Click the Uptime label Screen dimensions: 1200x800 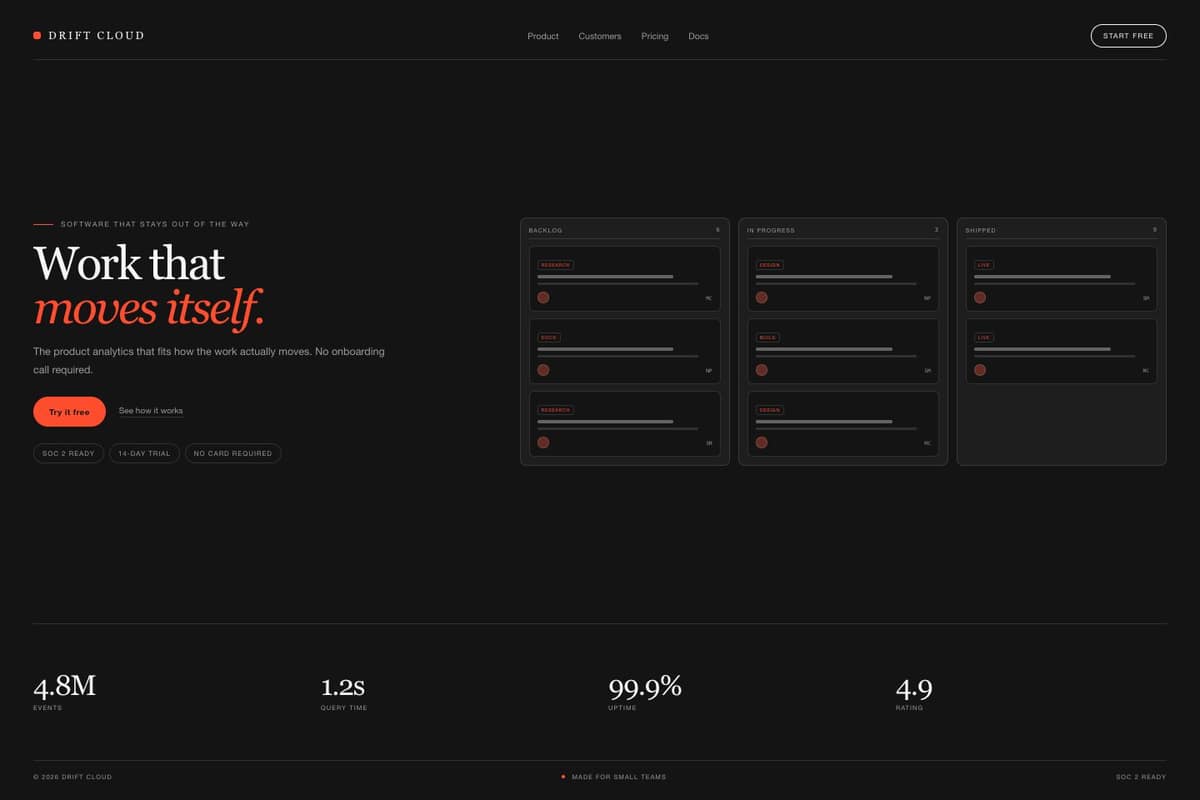(x=622, y=708)
